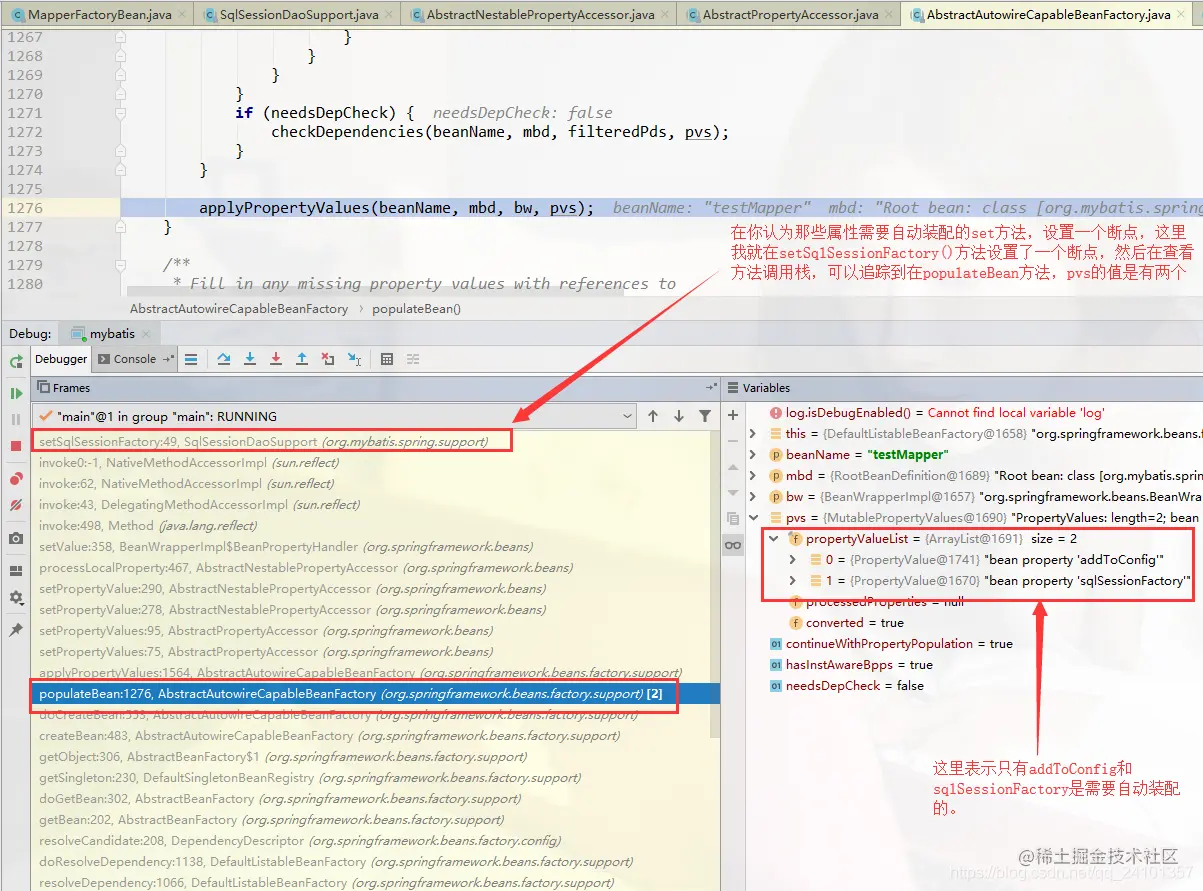Move watch down in Variables sidebar
The height and width of the screenshot is (891, 1203).
point(733,492)
